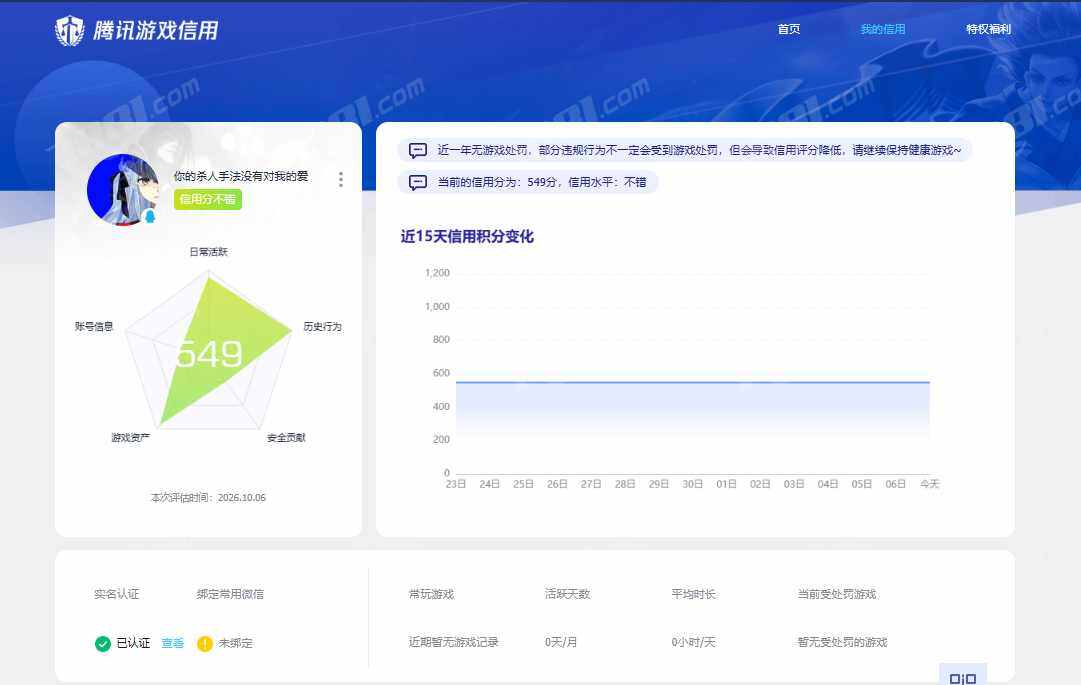This screenshot has width=1081, height=685.
Task: Click the yellow warning icon next to 未绑定
Action: pos(205,644)
